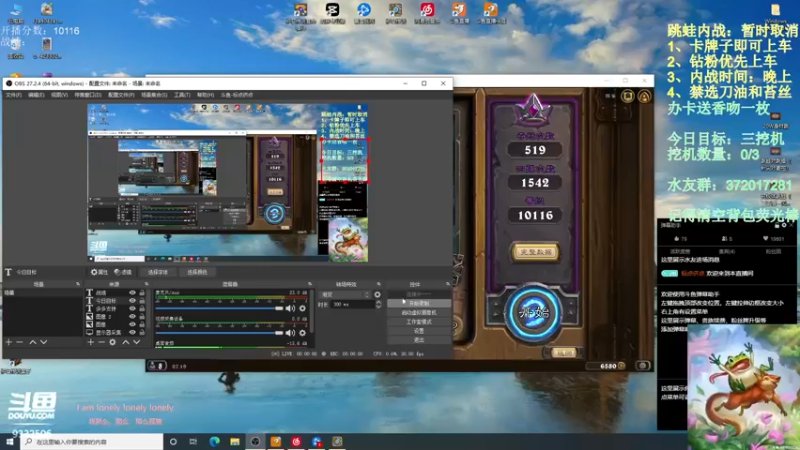
Task: Toggle visibility of 今日目标 source
Action: click(132, 301)
